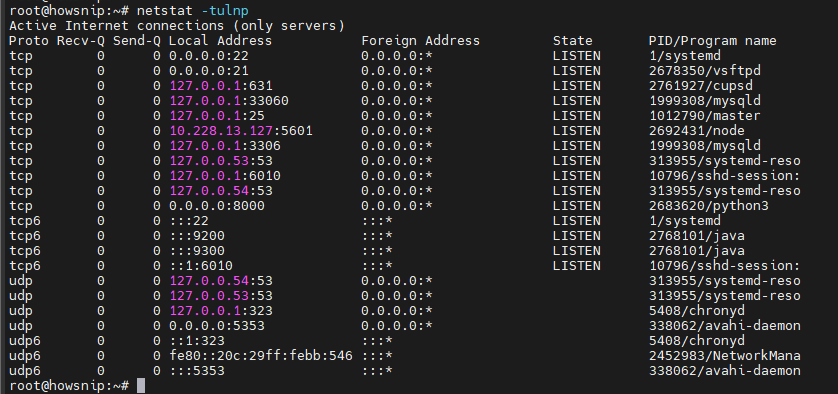
Task: Click the address 127.0.0.1:25
Action: tap(216, 115)
